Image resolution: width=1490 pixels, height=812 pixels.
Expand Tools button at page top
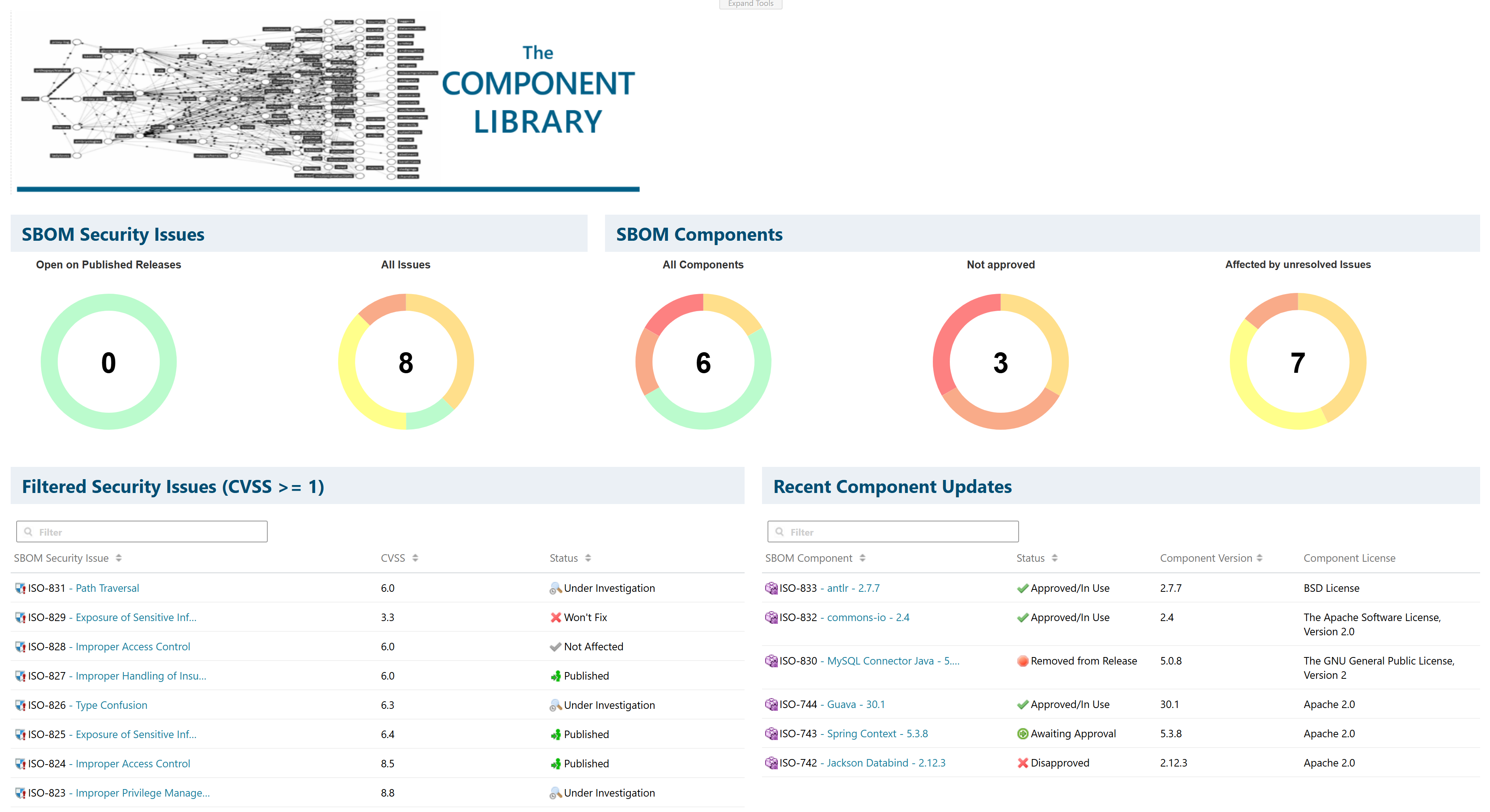(x=750, y=4)
